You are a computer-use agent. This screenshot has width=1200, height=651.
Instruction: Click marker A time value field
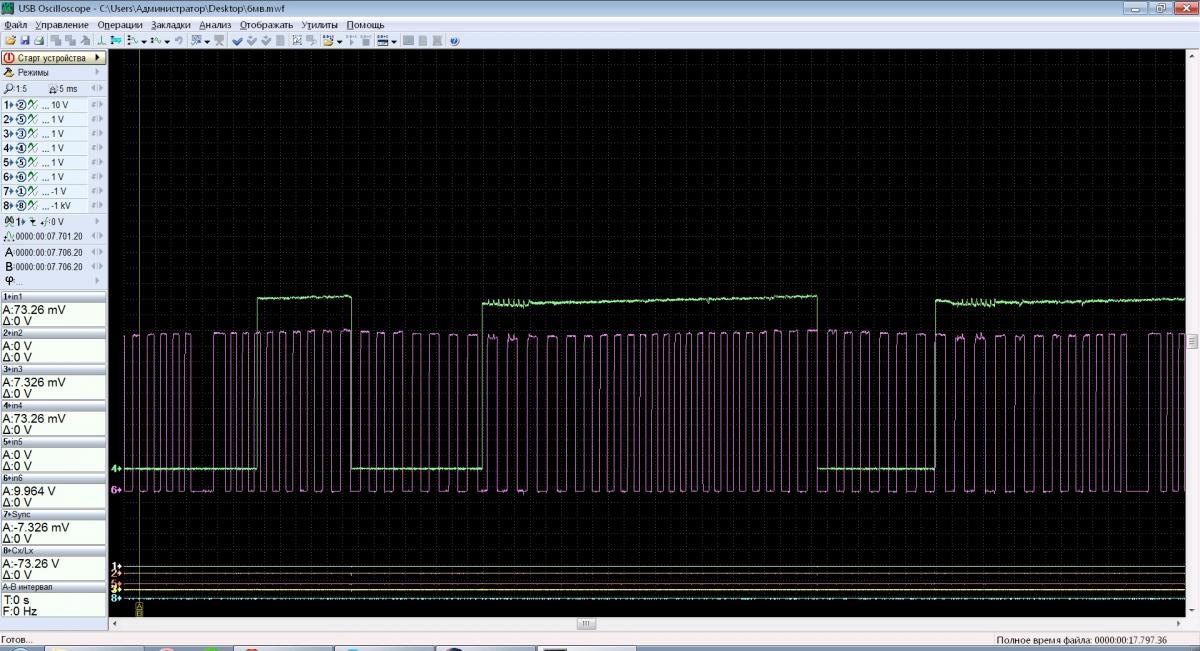pos(49,252)
